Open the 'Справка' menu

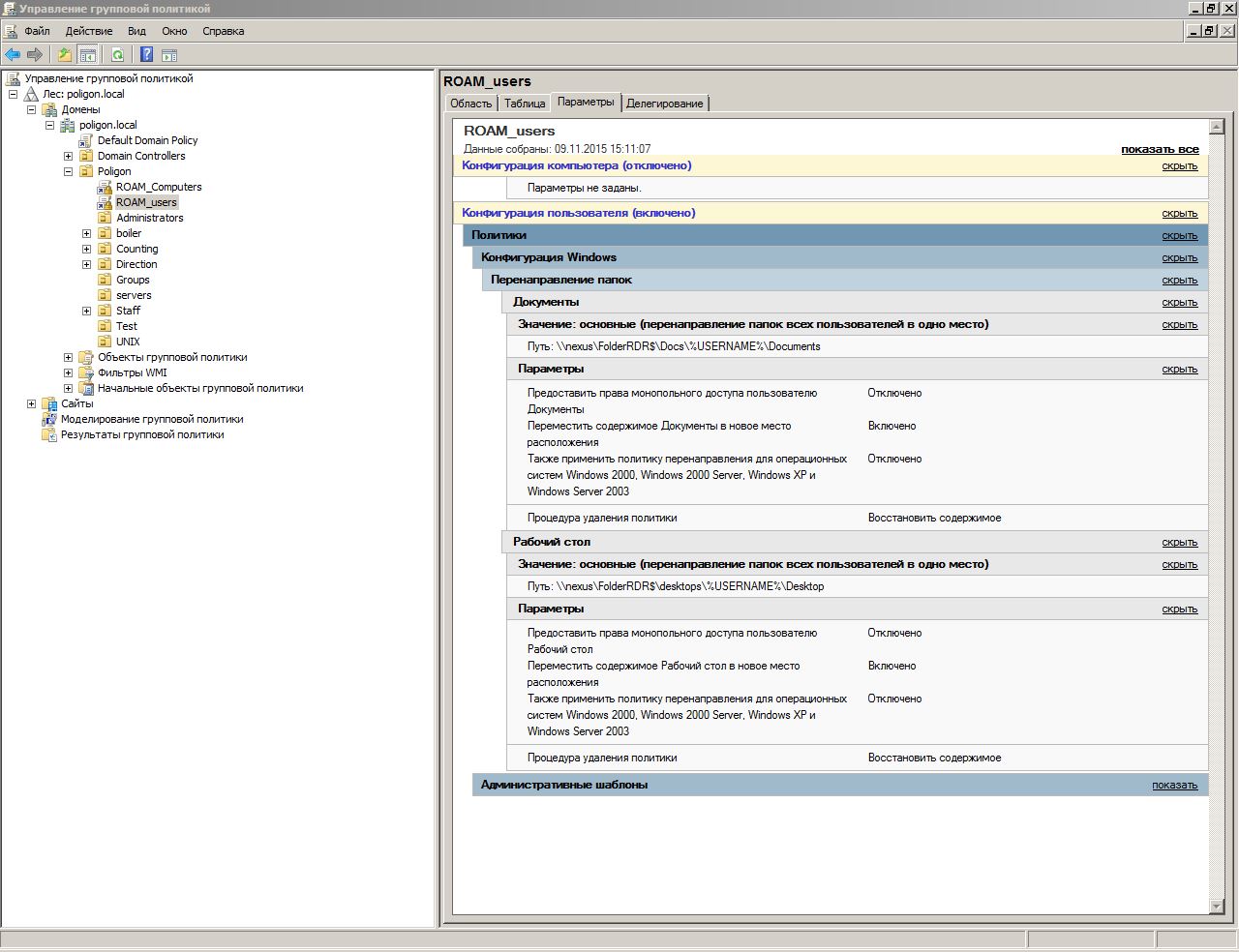[x=224, y=31]
